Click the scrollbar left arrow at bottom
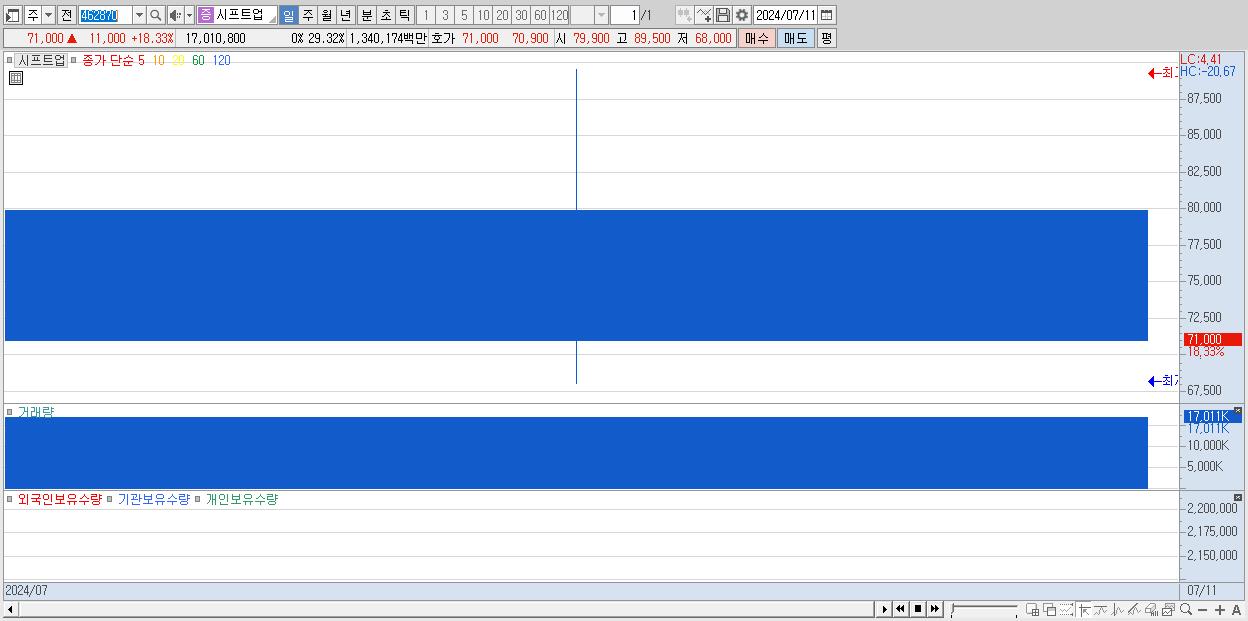1248x621 pixels. (11, 609)
